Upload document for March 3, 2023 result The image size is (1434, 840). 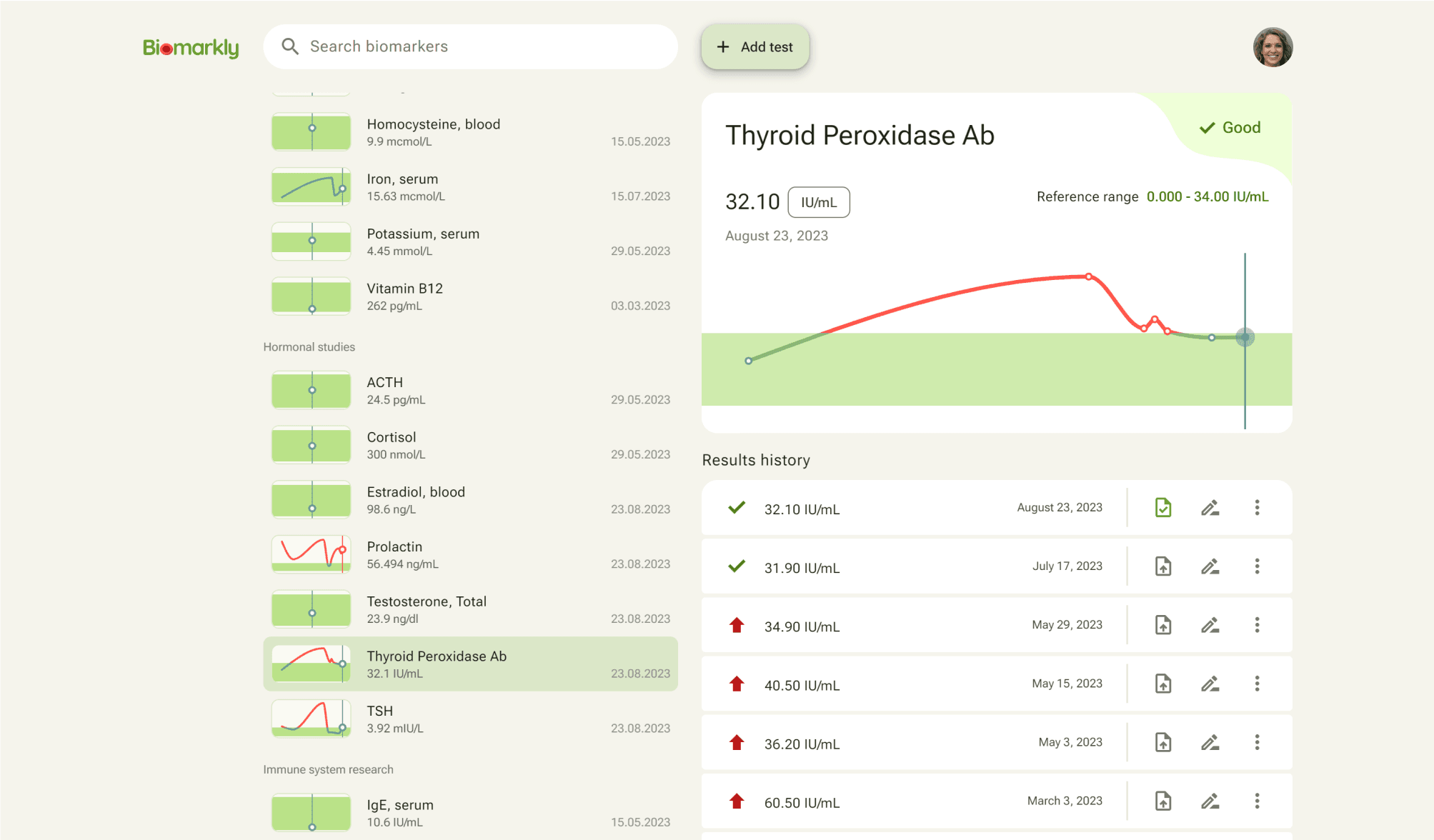(x=1163, y=801)
